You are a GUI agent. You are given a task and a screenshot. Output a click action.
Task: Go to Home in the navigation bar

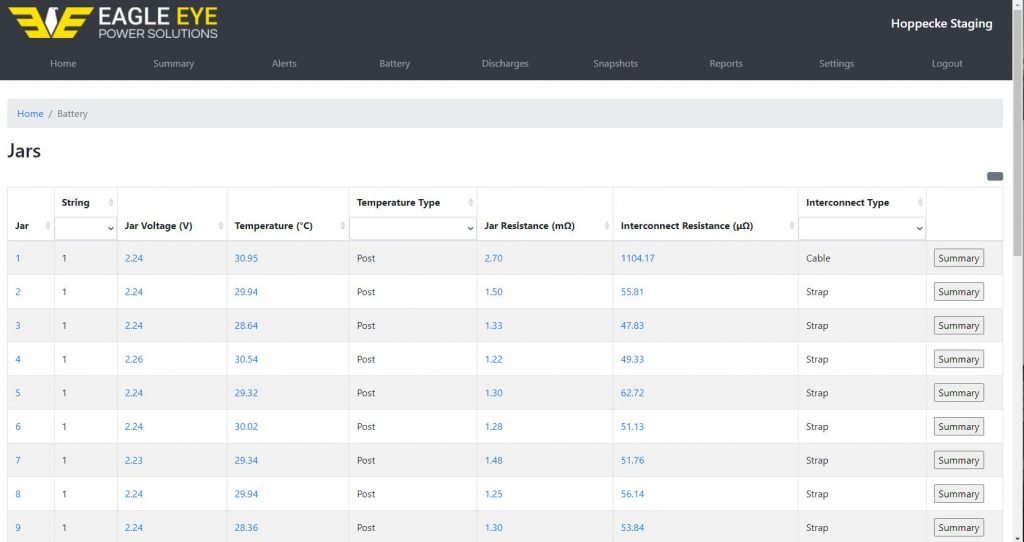(63, 63)
